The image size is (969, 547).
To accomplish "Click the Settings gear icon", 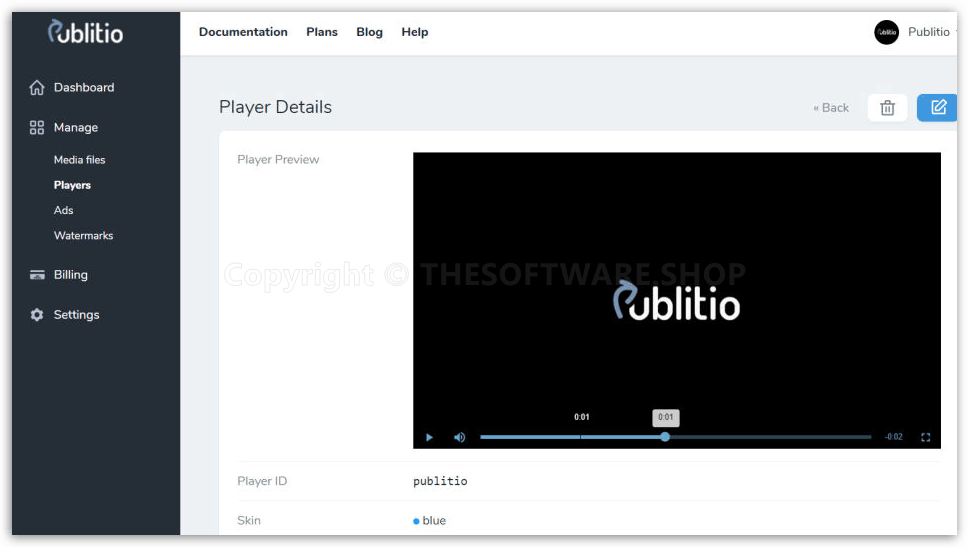I will pyautogui.click(x=37, y=315).
